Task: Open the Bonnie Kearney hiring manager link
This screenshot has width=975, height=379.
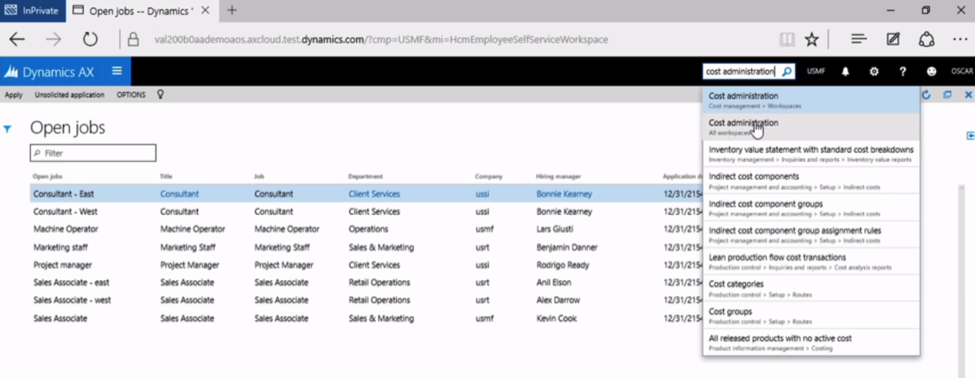Action: 564,194
